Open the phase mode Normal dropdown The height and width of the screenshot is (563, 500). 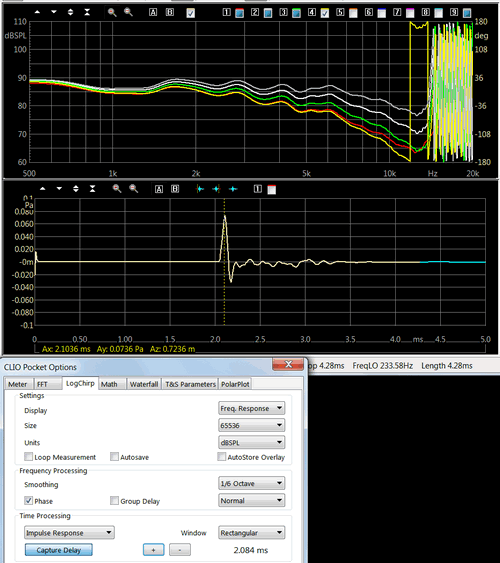coord(252,501)
